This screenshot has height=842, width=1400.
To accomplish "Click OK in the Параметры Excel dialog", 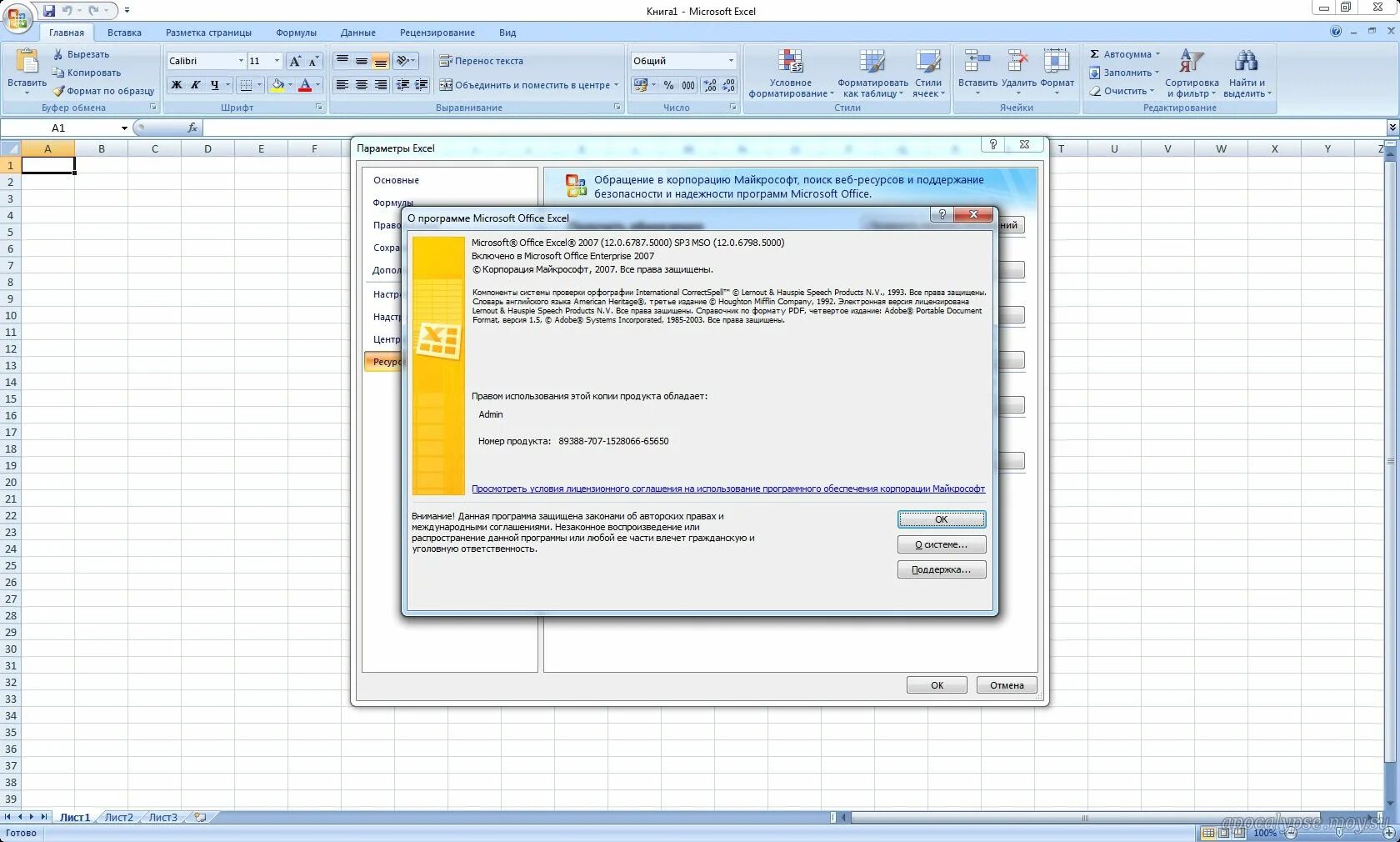I will (937, 685).
